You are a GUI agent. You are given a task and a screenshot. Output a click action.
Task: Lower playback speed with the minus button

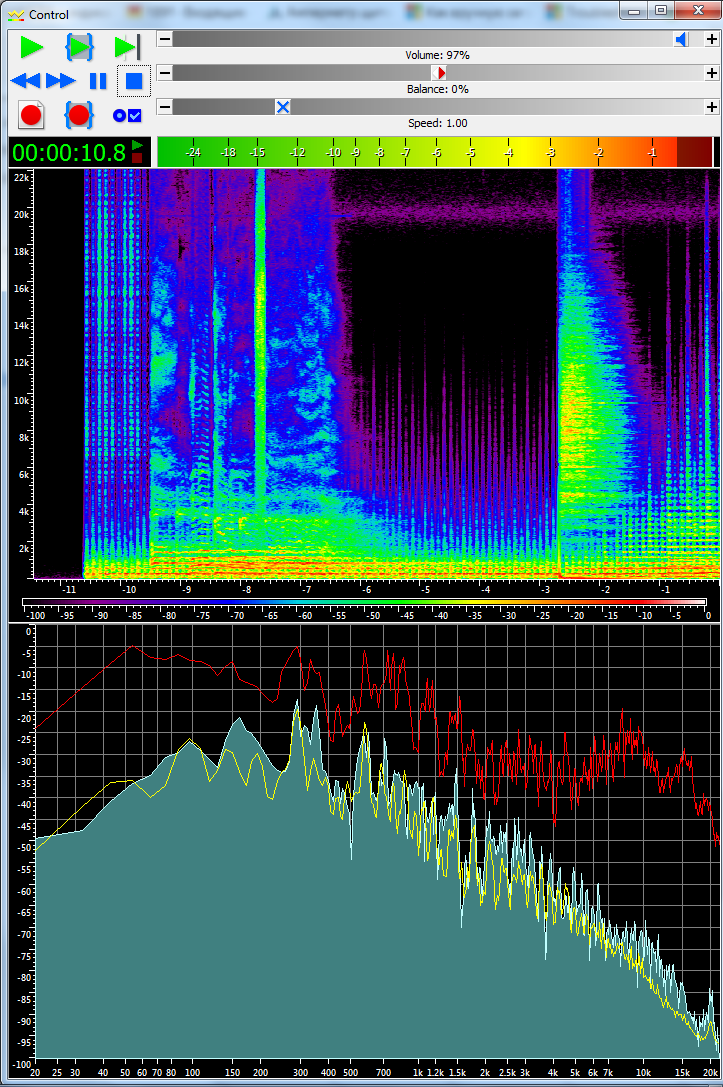tap(165, 107)
